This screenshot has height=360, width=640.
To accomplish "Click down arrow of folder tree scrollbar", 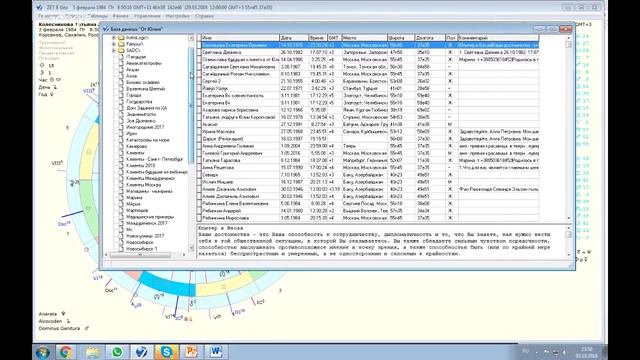I will 191,248.
